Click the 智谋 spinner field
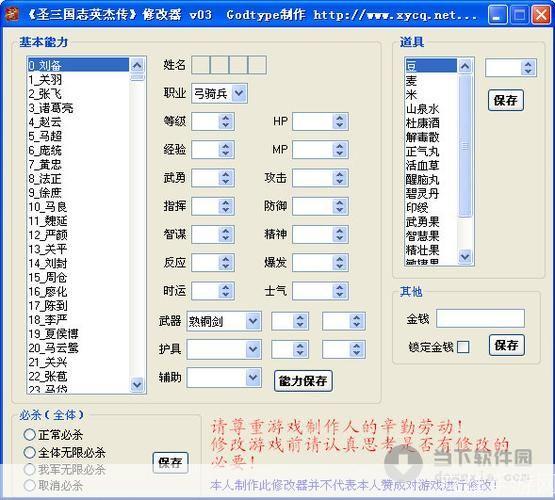 [212, 234]
